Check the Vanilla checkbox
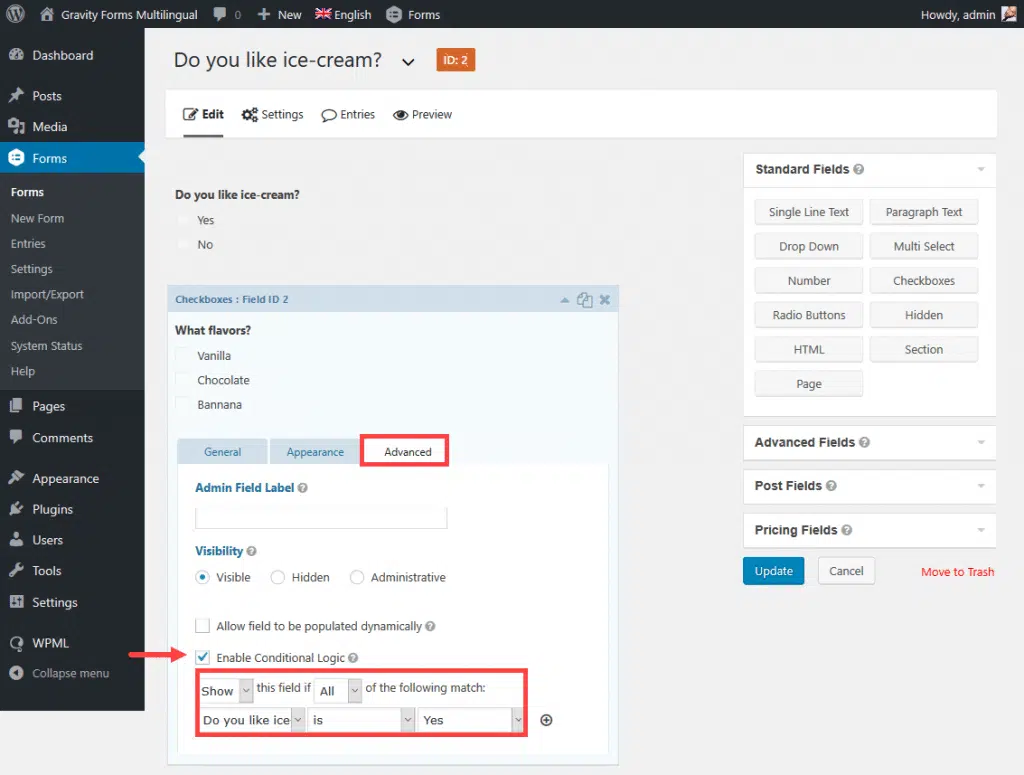Viewport: 1024px width, 775px height. (183, 355)
